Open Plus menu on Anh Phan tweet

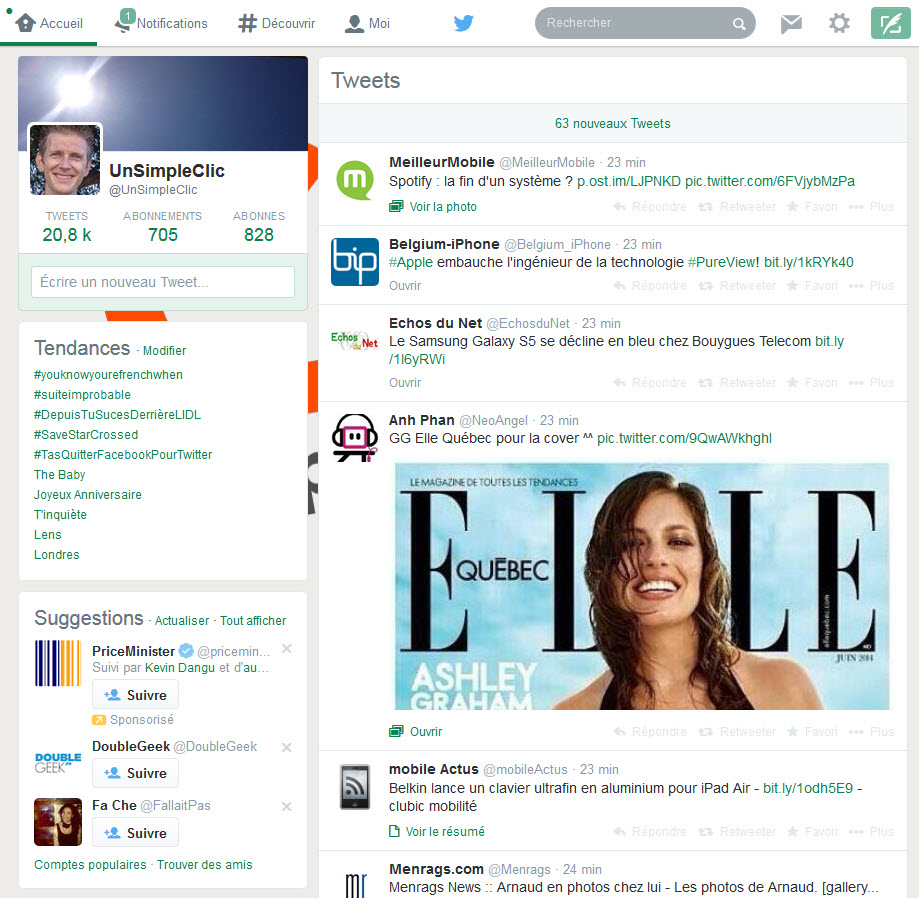coord(872,732)
